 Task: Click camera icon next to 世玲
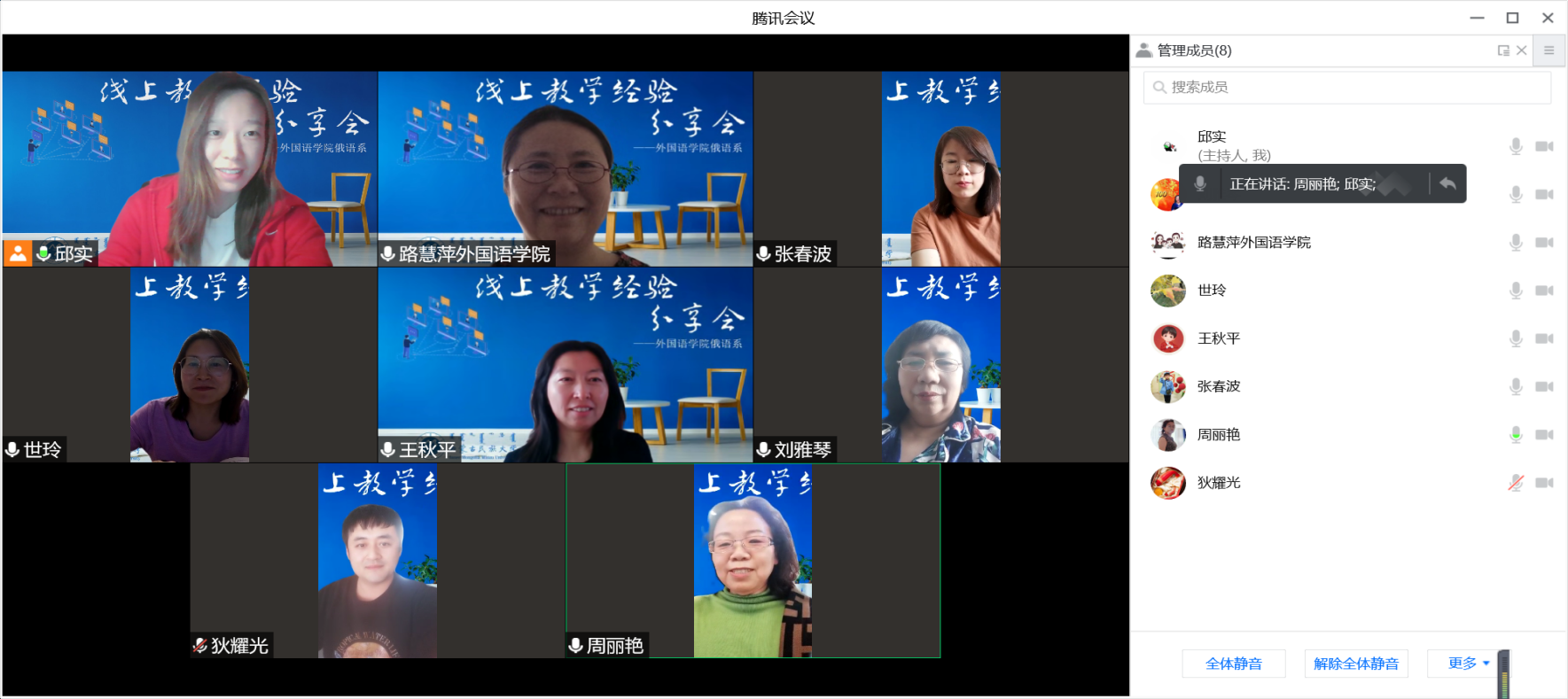coord(1544,291)
